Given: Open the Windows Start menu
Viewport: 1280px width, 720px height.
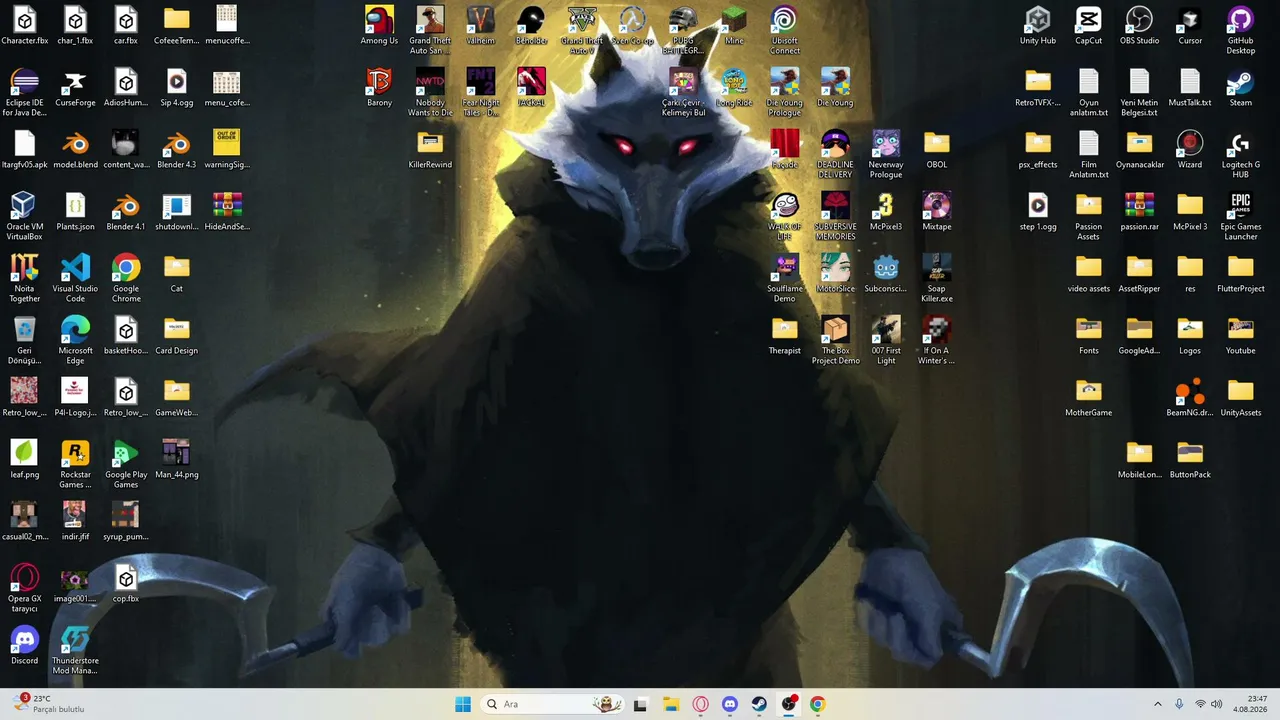Looking at the screenshot, I should click(463, 704).
